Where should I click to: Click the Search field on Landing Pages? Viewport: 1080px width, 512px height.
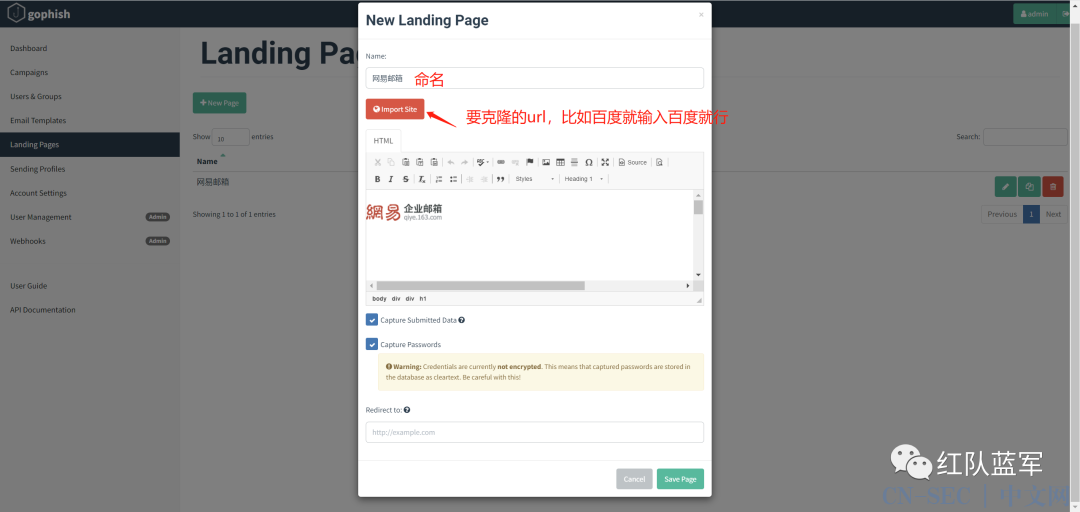tap(1025, 136)
